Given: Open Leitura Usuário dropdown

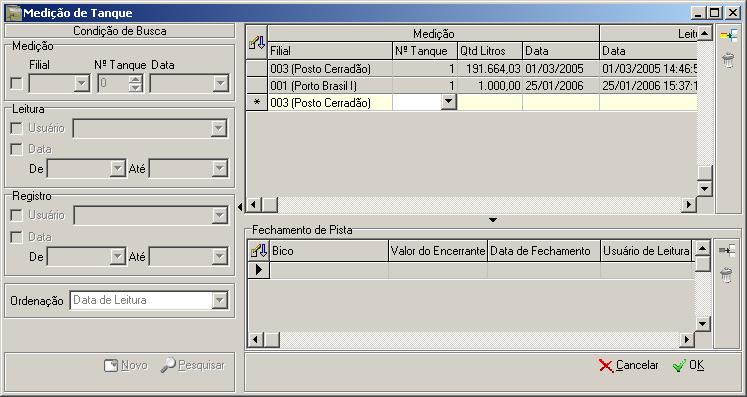Looking at the screenshot, I should (x=219, y=128).
